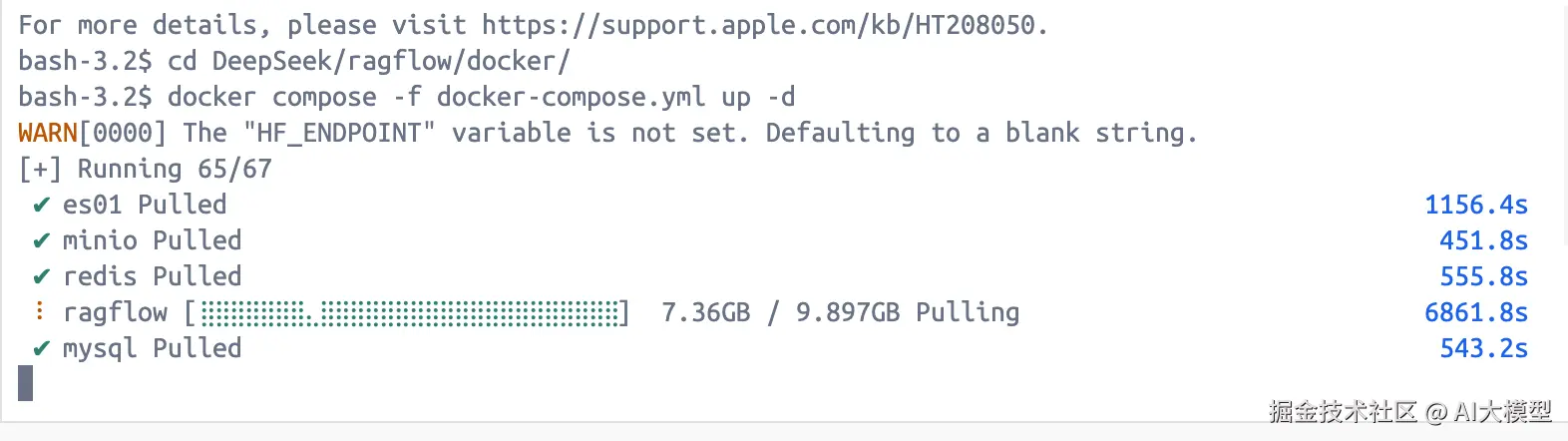Click the redis Pulled checkmark icon

point(41,277)
